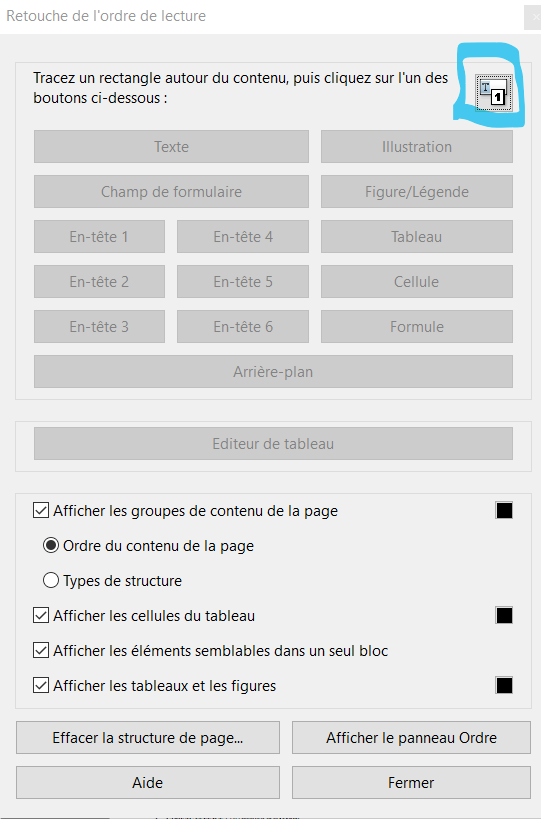The image size is (541, 819).
Task: Click the reading order icon highlighted in blue
Action: [493, 92]
